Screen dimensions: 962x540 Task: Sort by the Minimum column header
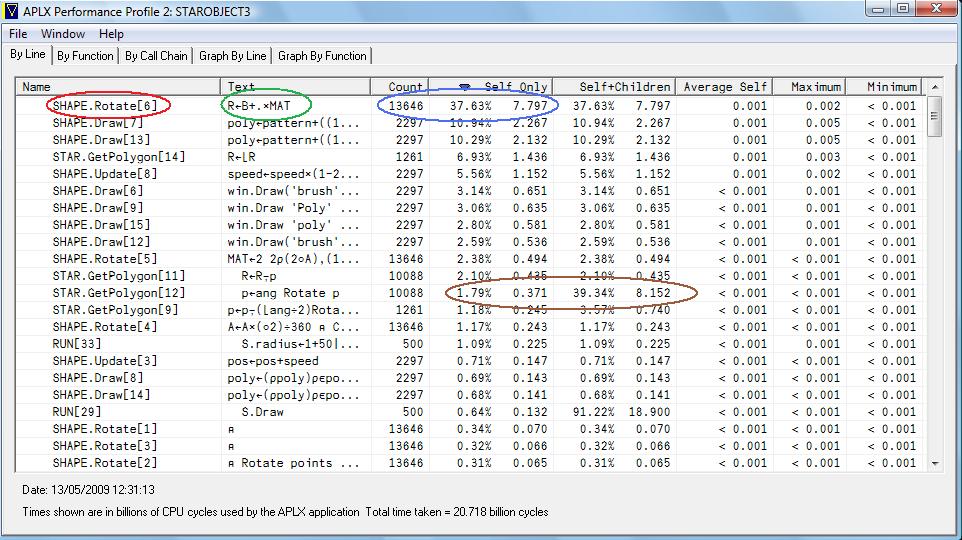coord(885,87)
